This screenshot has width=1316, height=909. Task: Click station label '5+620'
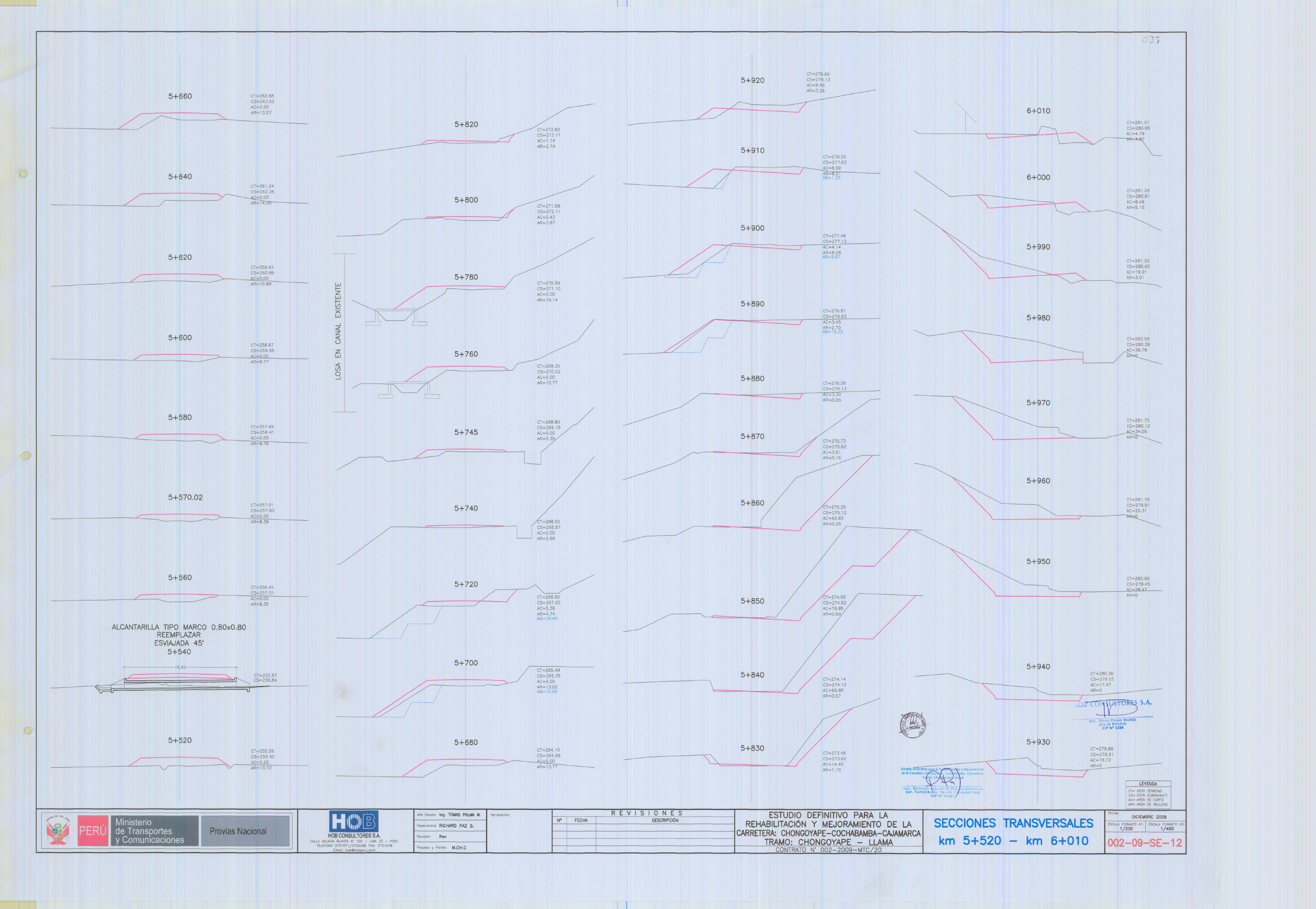pos(180,257)
